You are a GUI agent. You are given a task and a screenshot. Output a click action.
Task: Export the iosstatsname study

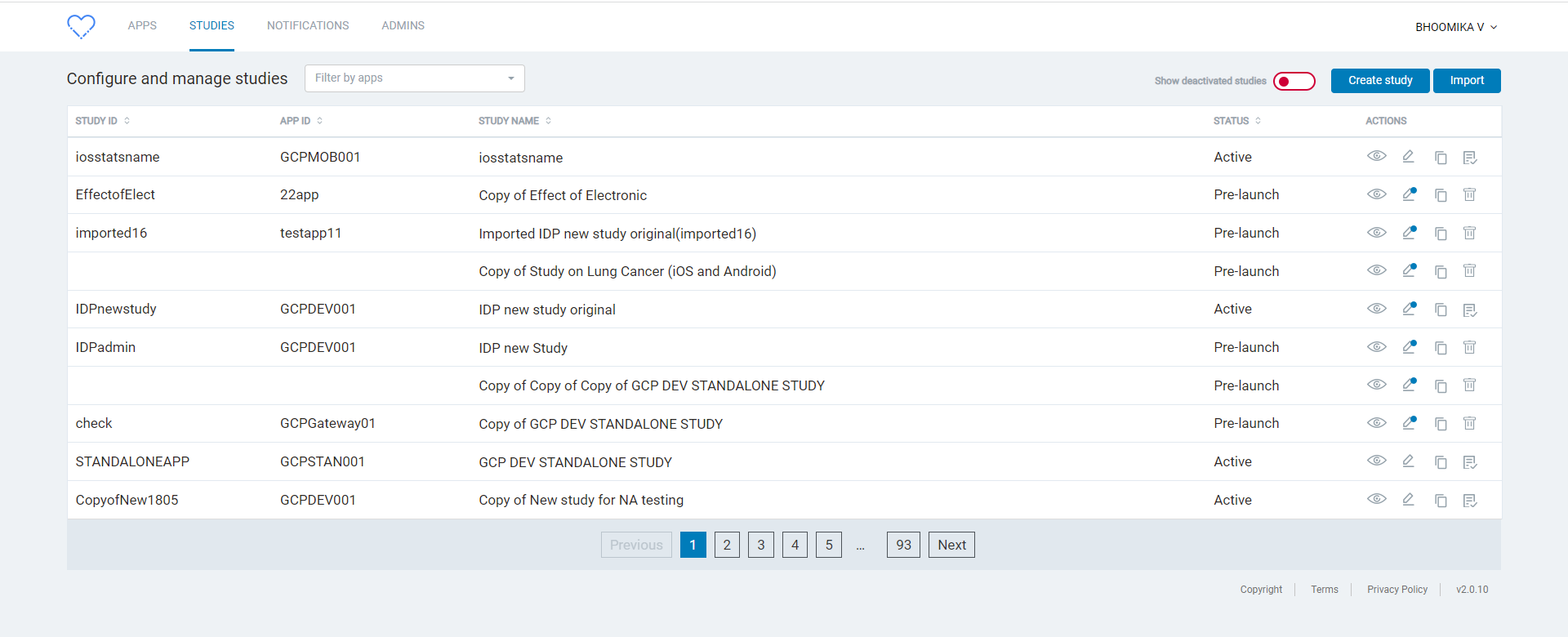click(x=1470, y=158)
